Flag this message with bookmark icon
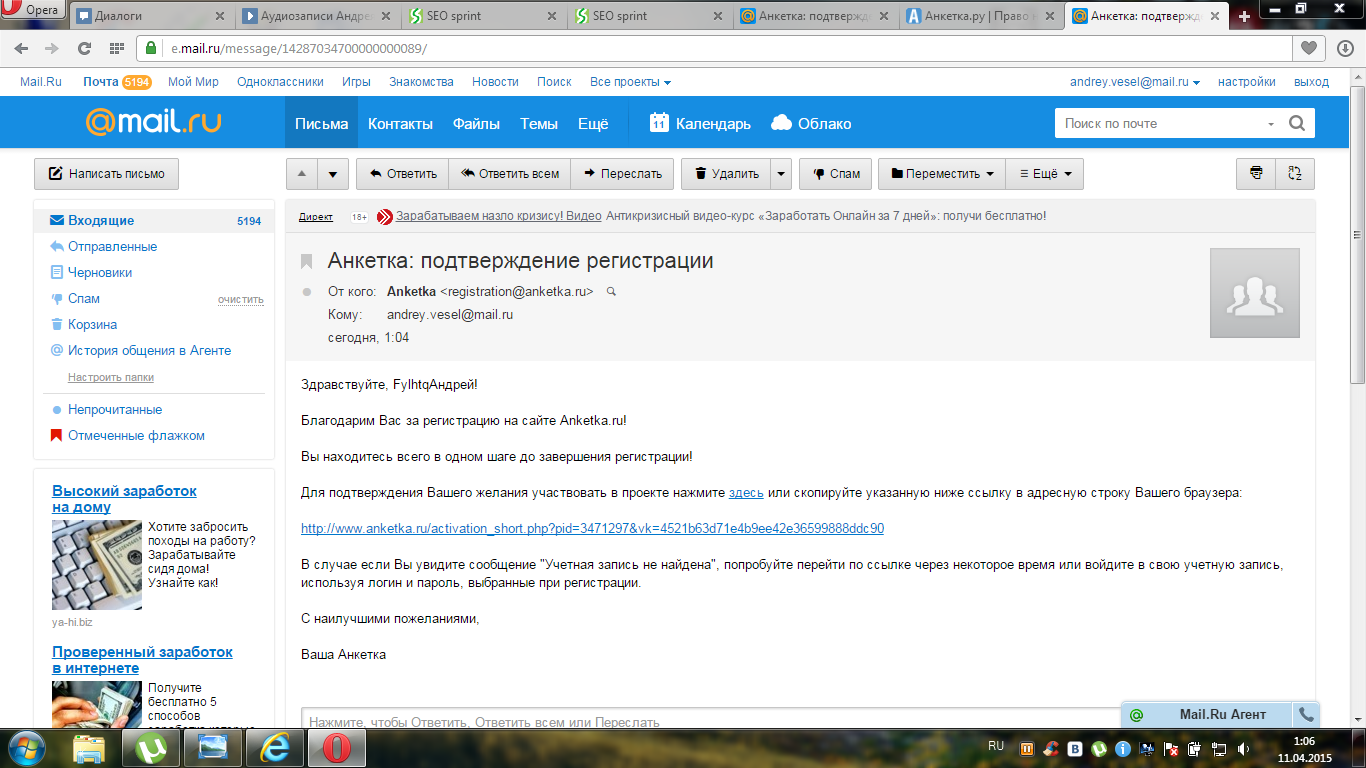Viewport: 1366px width, 768px height. [x=307, y=262]
